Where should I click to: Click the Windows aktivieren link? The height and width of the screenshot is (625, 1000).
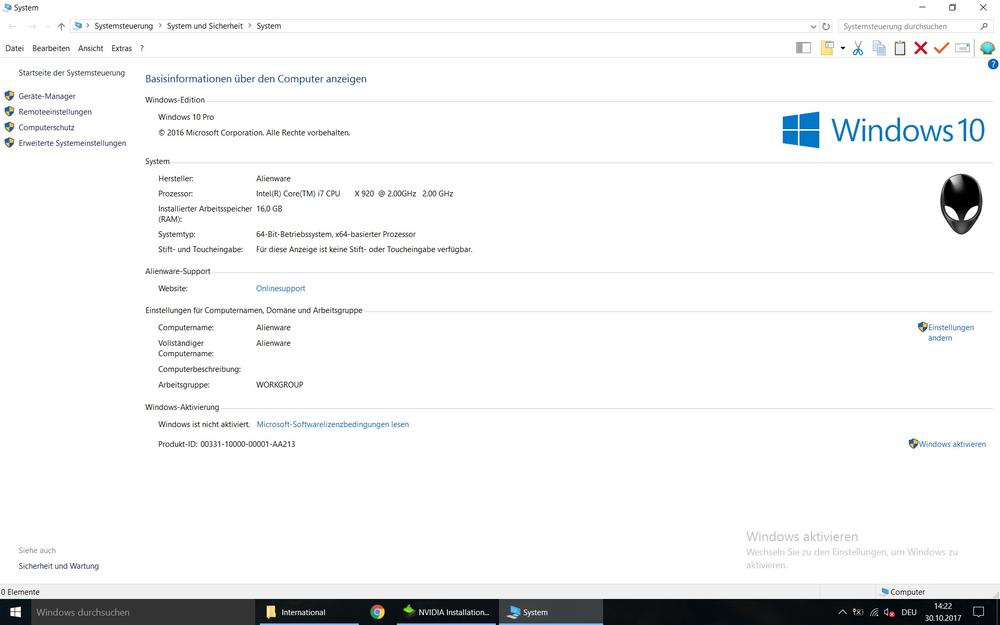tap(952, 444)
